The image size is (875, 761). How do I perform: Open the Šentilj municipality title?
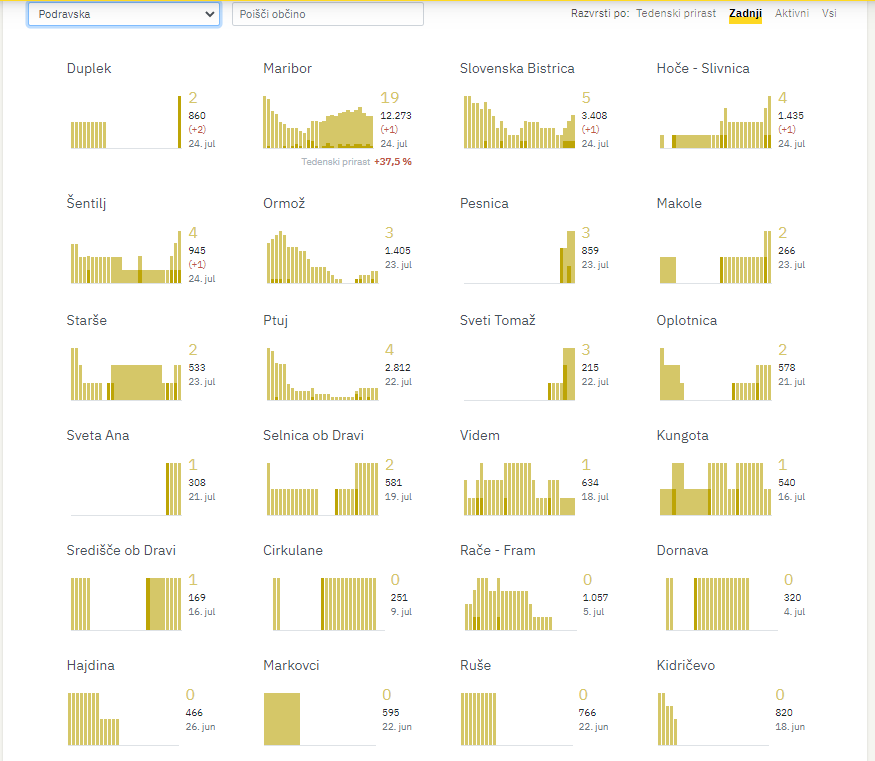pos(86,204)
